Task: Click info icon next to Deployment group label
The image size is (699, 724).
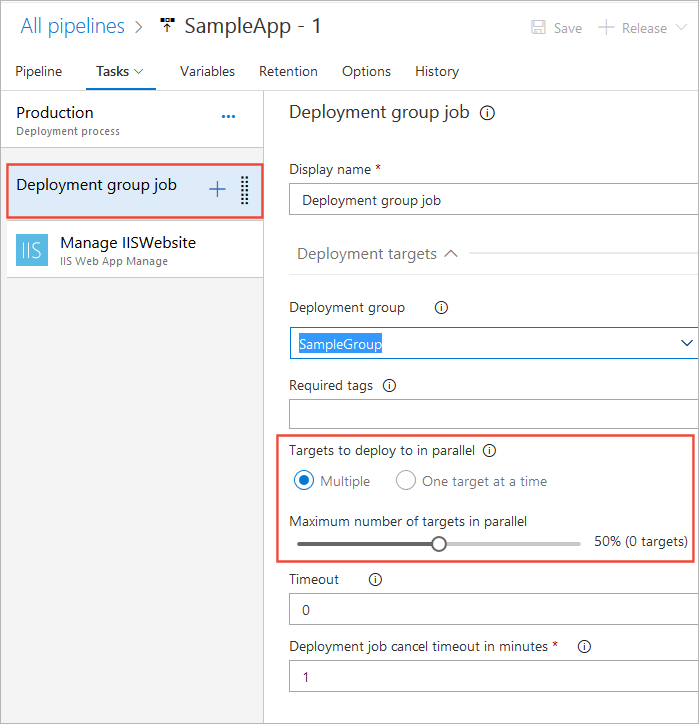Action: click(441, 308)
